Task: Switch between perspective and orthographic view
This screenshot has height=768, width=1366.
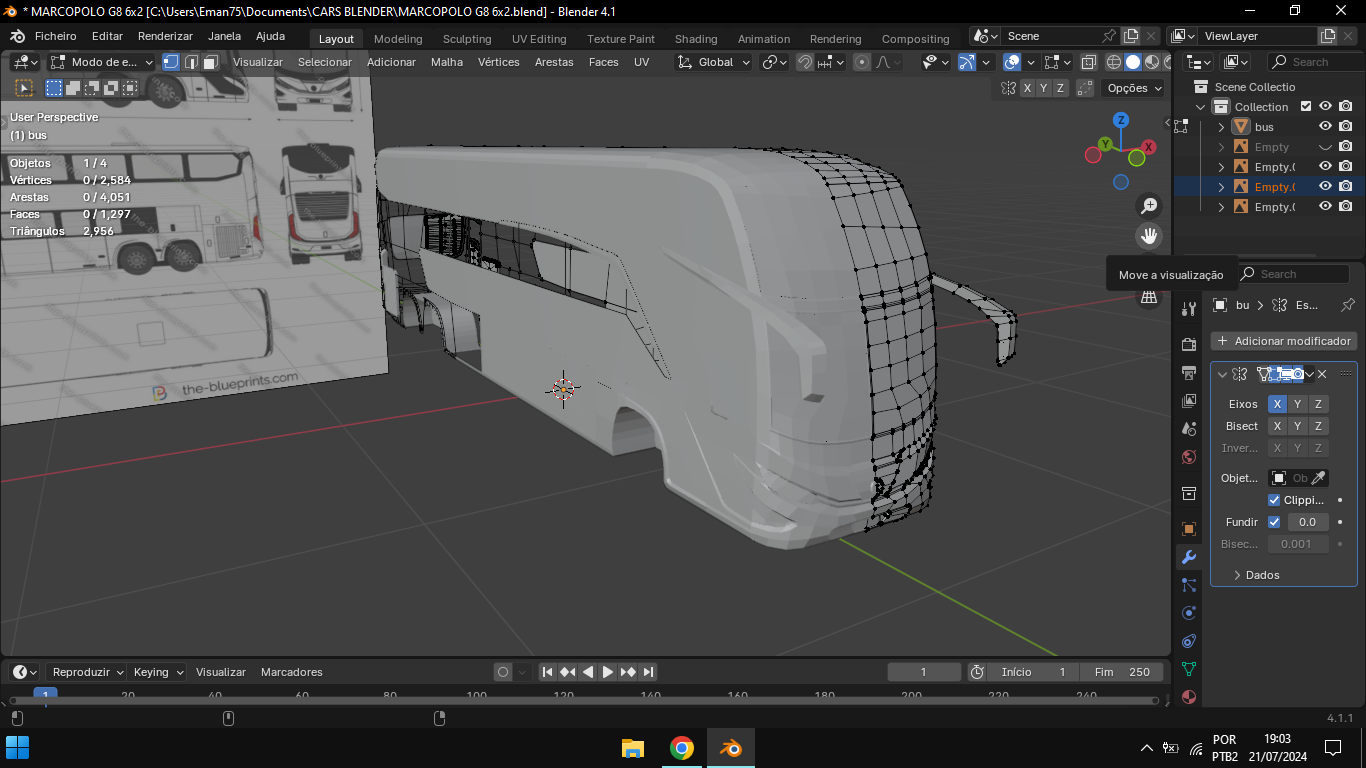Action: point(1149,296)
